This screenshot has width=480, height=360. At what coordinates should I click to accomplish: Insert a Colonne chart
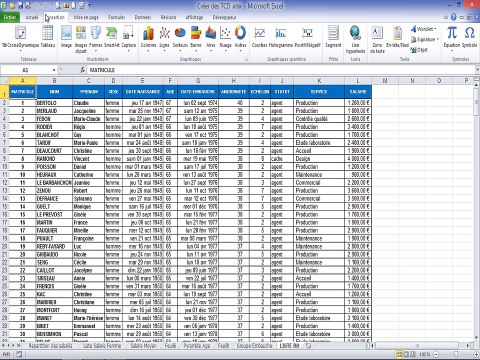tap(148, 38)
